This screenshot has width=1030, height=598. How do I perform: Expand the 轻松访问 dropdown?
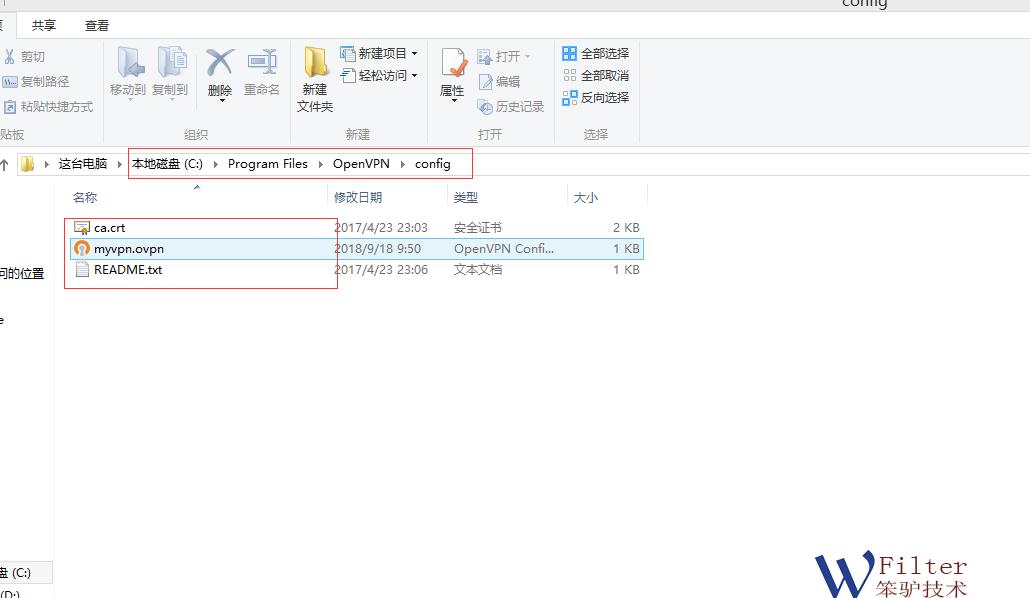pos(415,76)
